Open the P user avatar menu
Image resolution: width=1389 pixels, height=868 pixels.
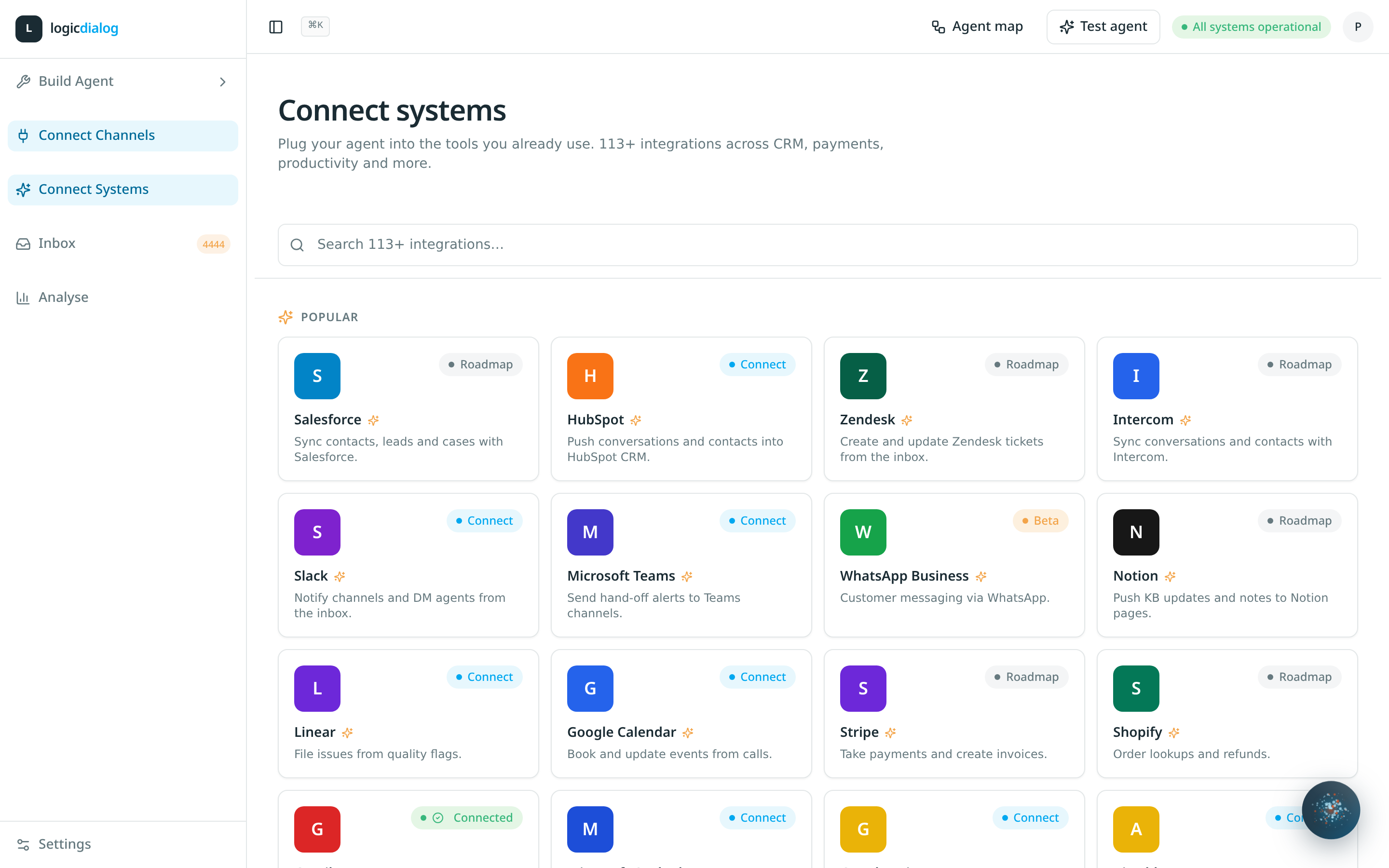pyautogui.click(x=1358, y=27)
